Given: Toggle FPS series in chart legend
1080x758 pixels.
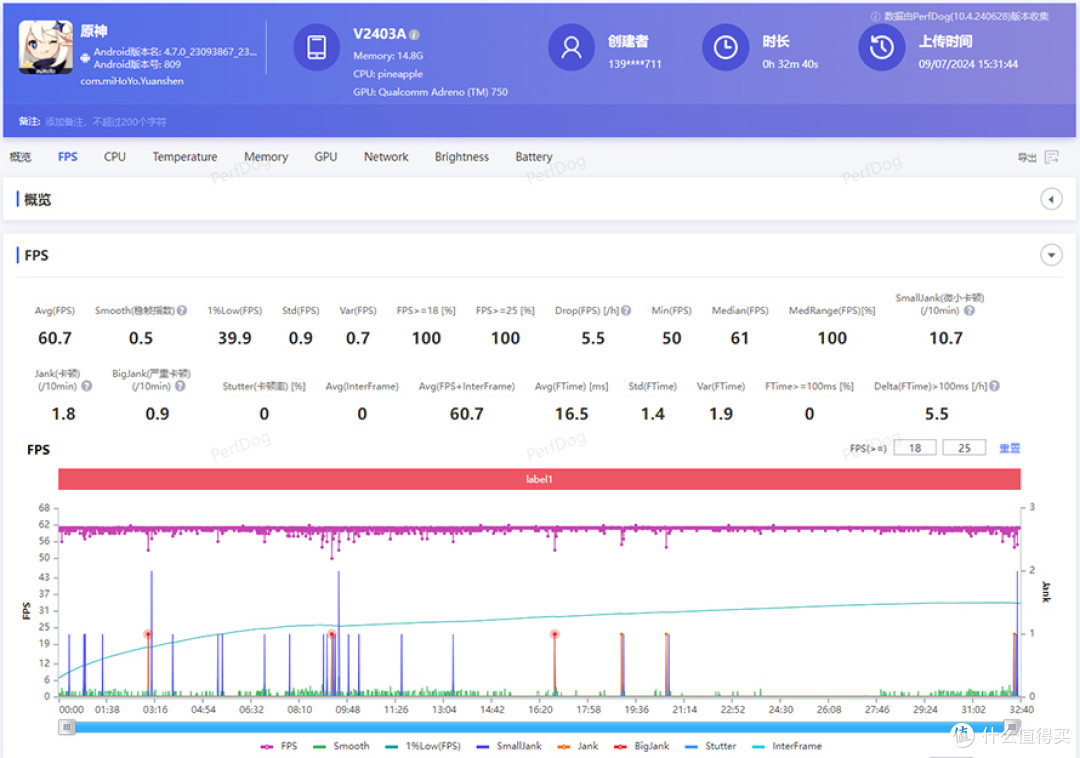Looking at the screenshot, I should [279, 746].
